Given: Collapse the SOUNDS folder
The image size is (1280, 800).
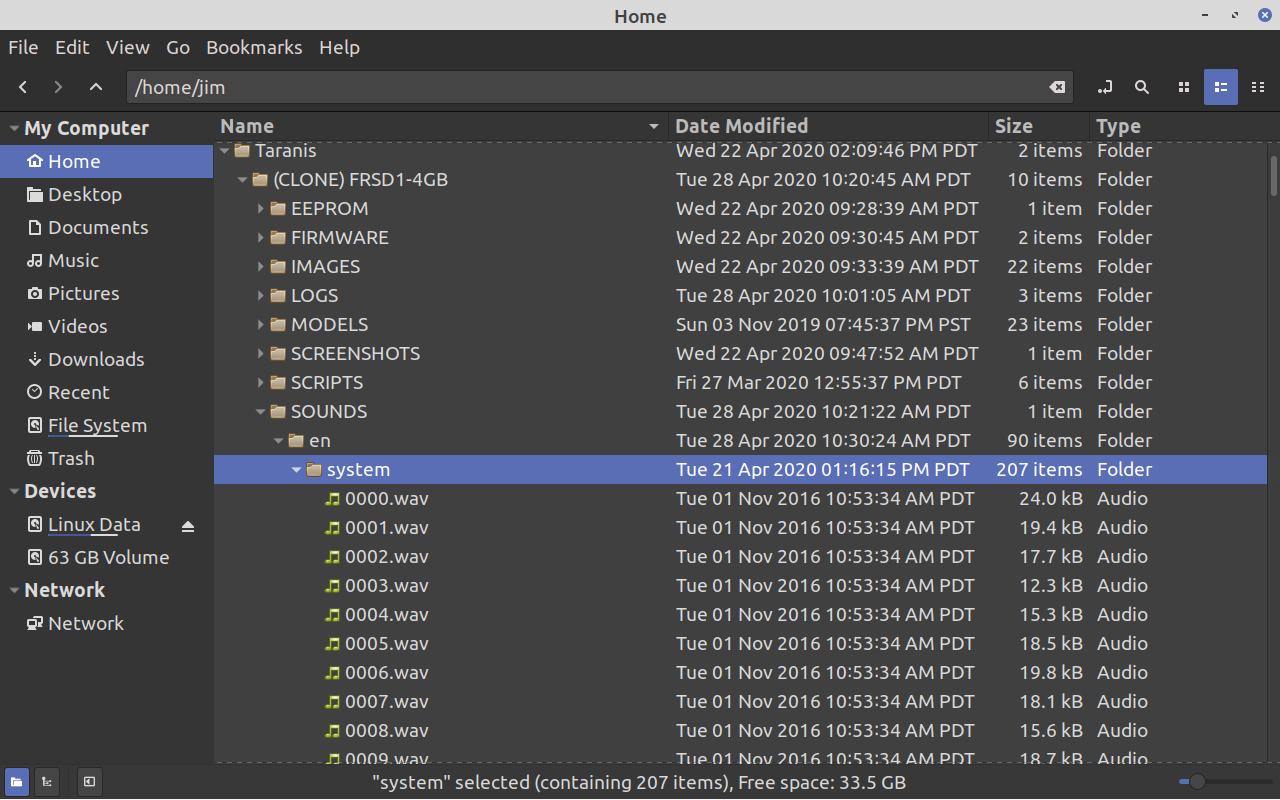Looking at the screenshot, I should click(260, 411).
